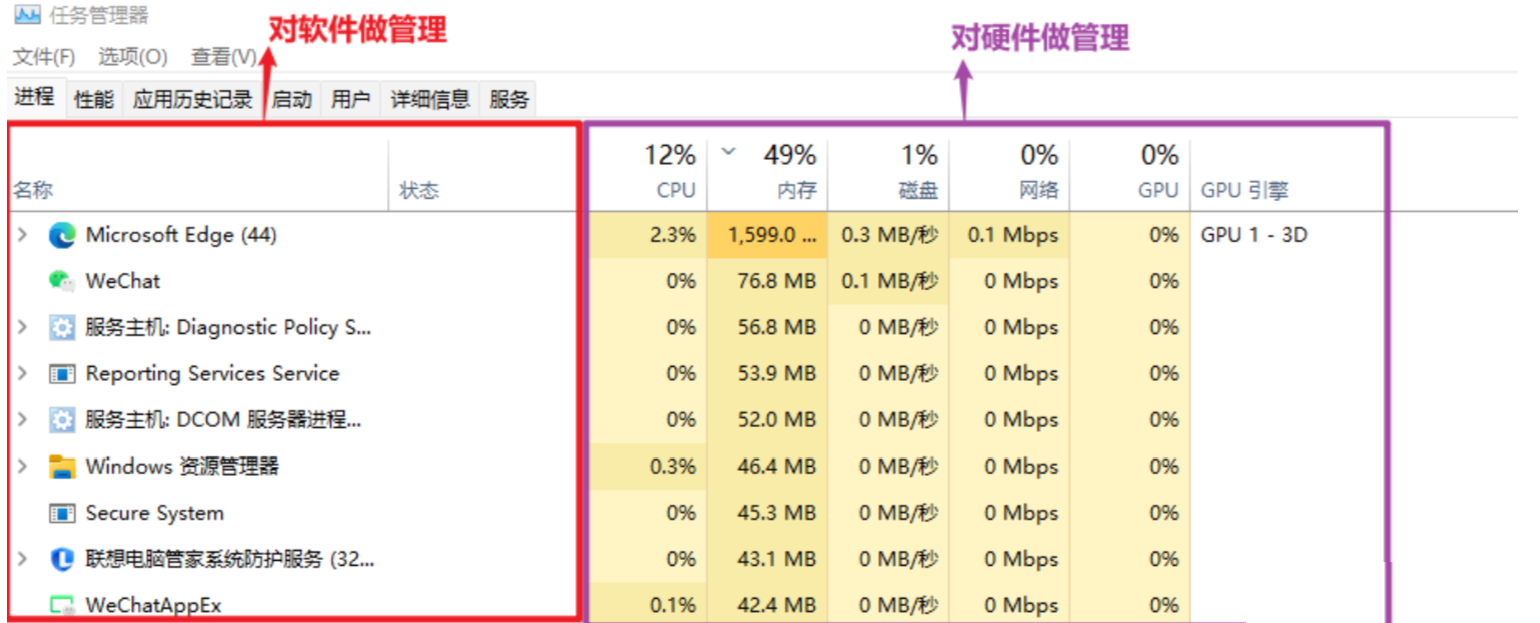The height and width of the screenshot is (623, 1540).
Task: Click the Diagnostic Policy service host gear icon
Action: [x=62, y=327]
